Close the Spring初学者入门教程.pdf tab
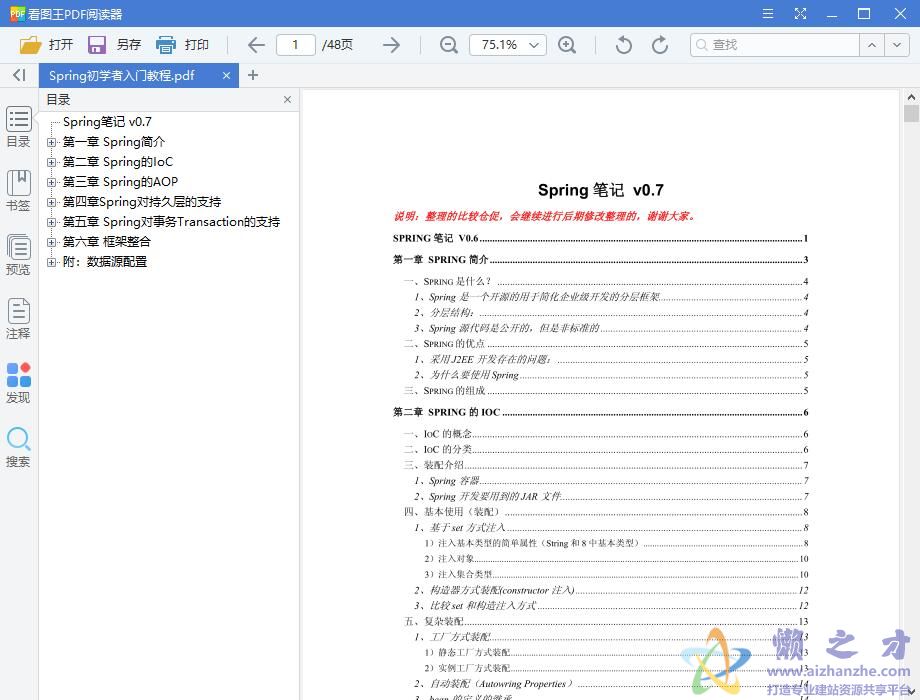The width and height of the screenshot is (920, 700). (x=226, y=76)
